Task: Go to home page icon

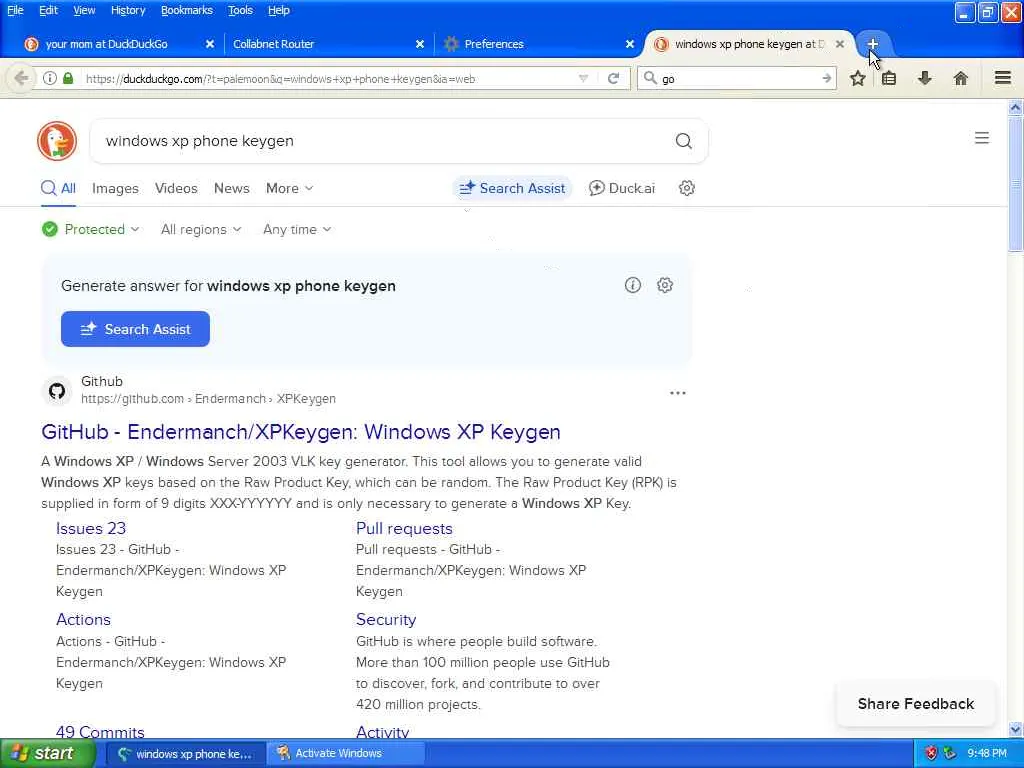Action: pos(960,78)
